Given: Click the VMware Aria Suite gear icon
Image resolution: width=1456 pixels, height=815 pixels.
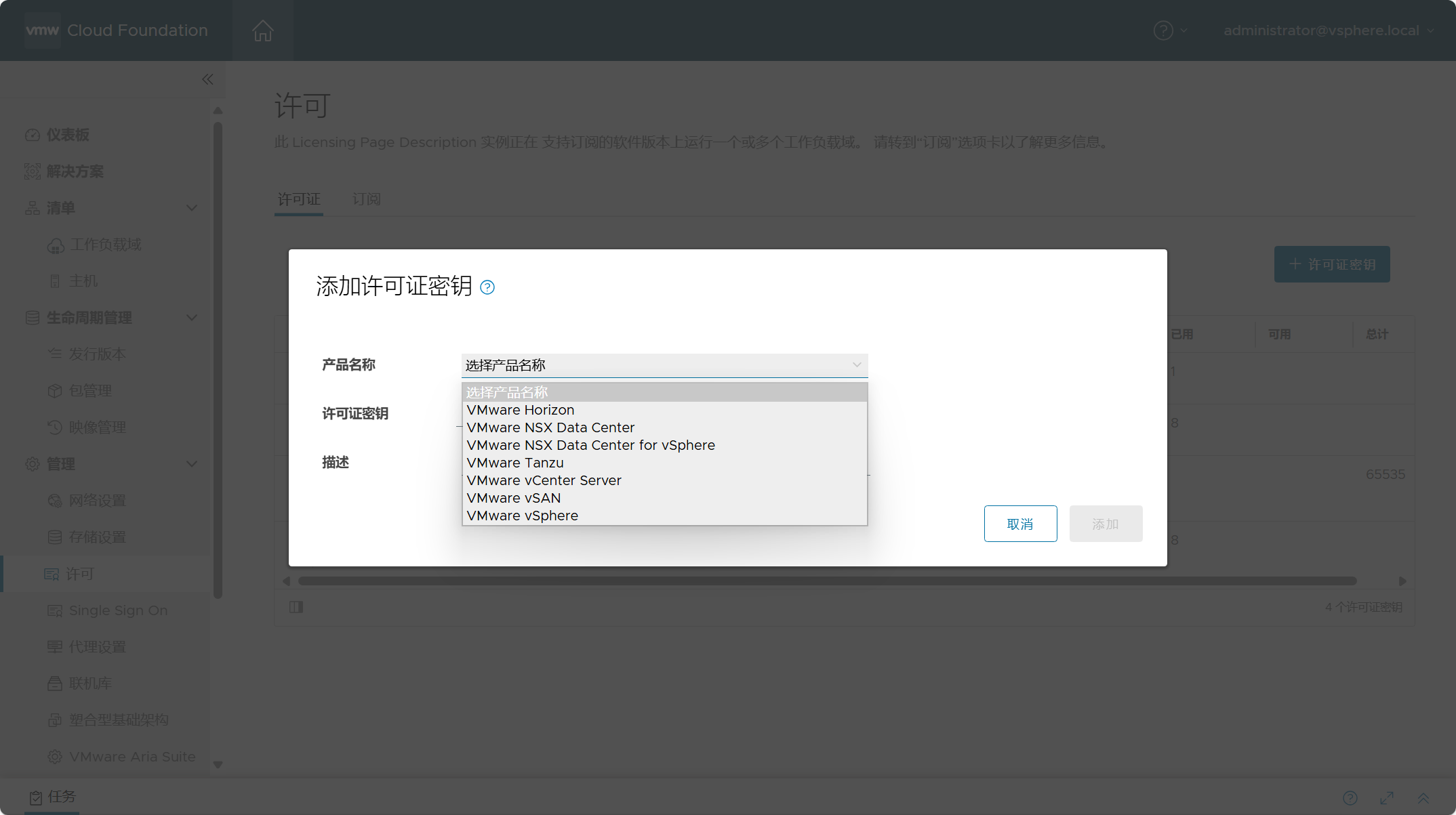Looking at the screenshot, I should tap(55, 757).
